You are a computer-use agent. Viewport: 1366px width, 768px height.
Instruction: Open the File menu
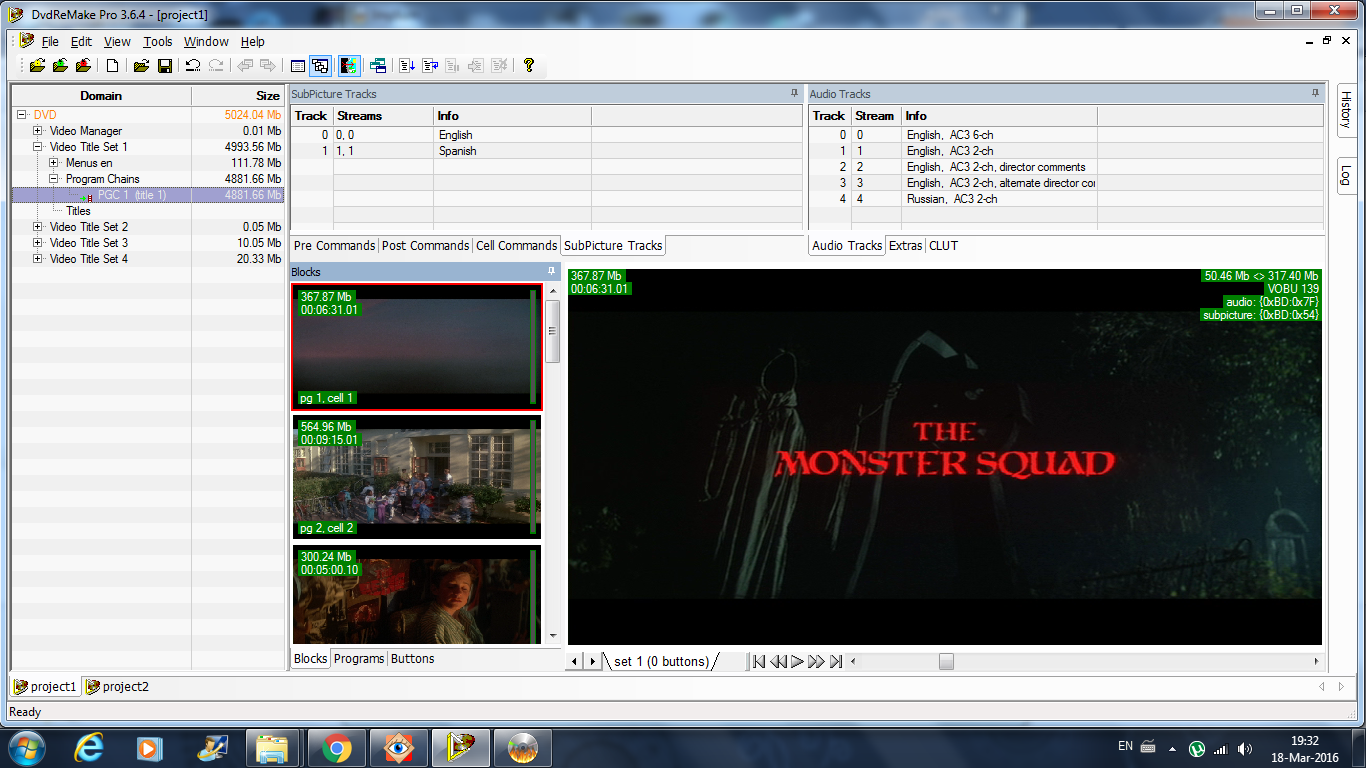click(x=50, y=42)
